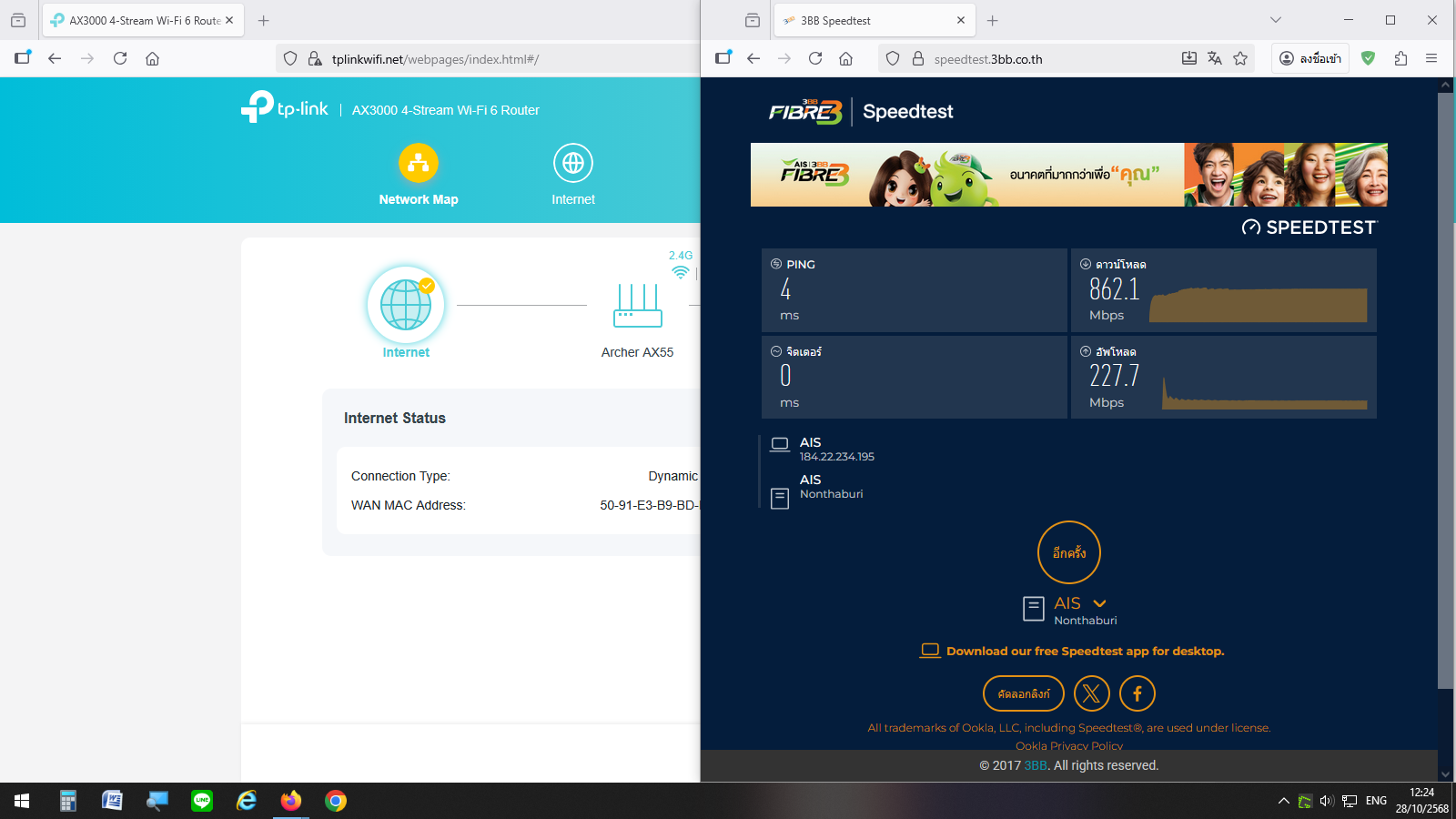The image size is (1456, 819).
Task: Share speed test result on X
Action: click(1091, 693)
